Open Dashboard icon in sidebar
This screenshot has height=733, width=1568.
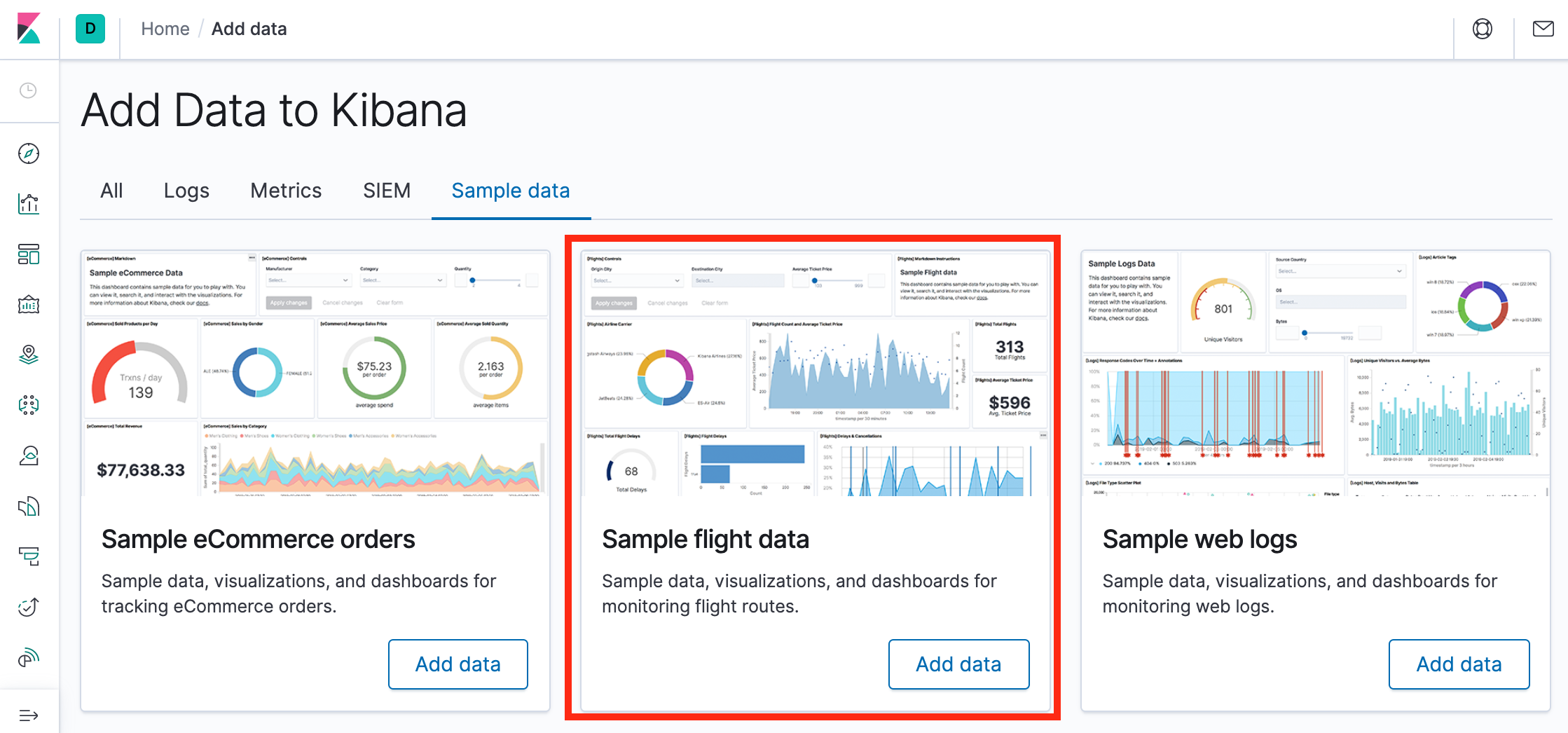pyautogui.click(x=29, y=254)
